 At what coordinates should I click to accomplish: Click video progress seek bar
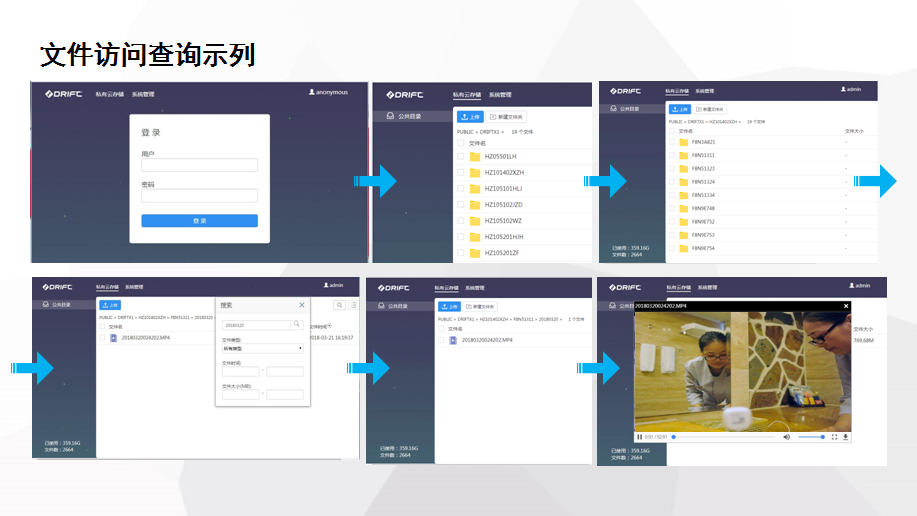[x=725, y=437]
